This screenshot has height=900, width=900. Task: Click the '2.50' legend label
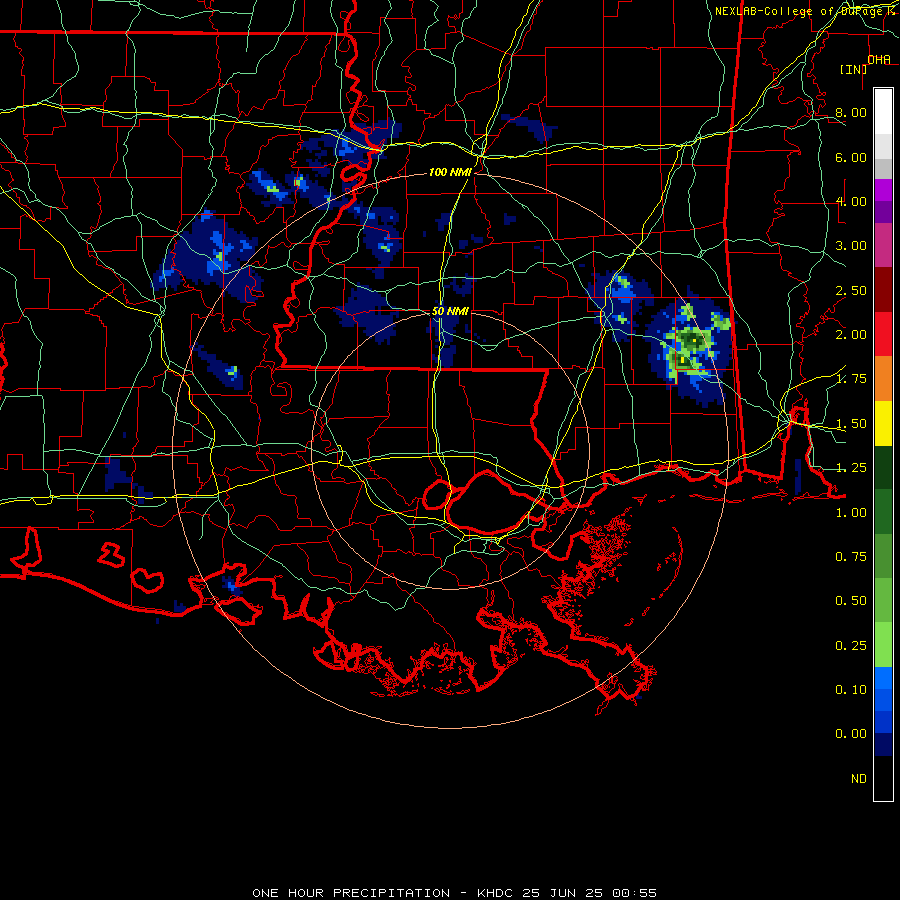coord(851,290)
